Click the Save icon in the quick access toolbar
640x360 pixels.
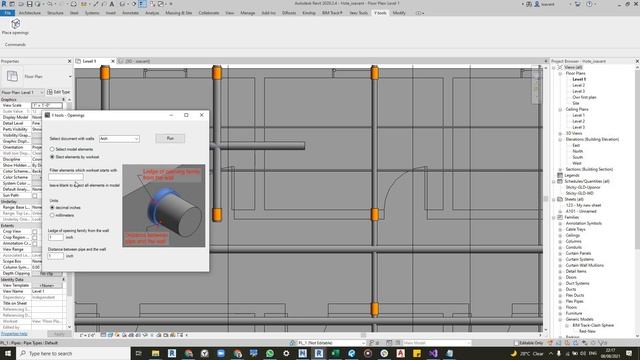29,4
